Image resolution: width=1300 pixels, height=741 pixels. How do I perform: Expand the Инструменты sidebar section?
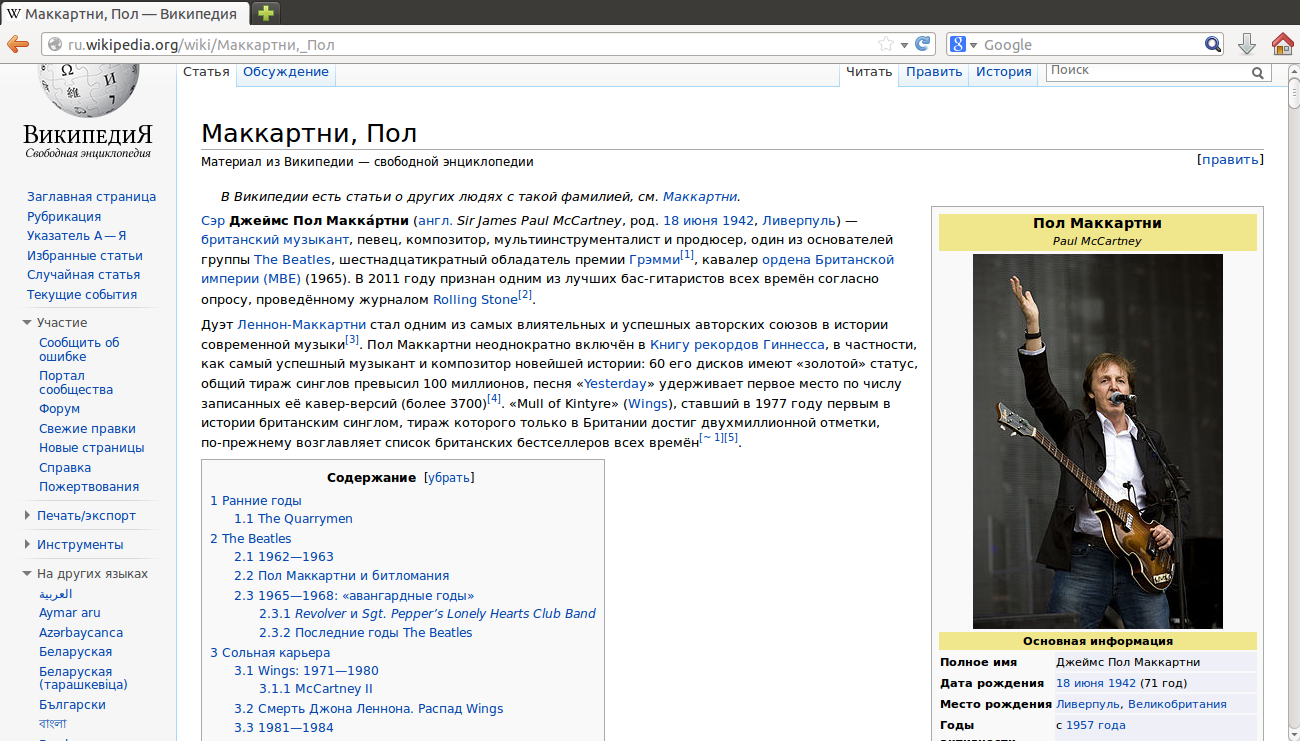click(27, 545)
